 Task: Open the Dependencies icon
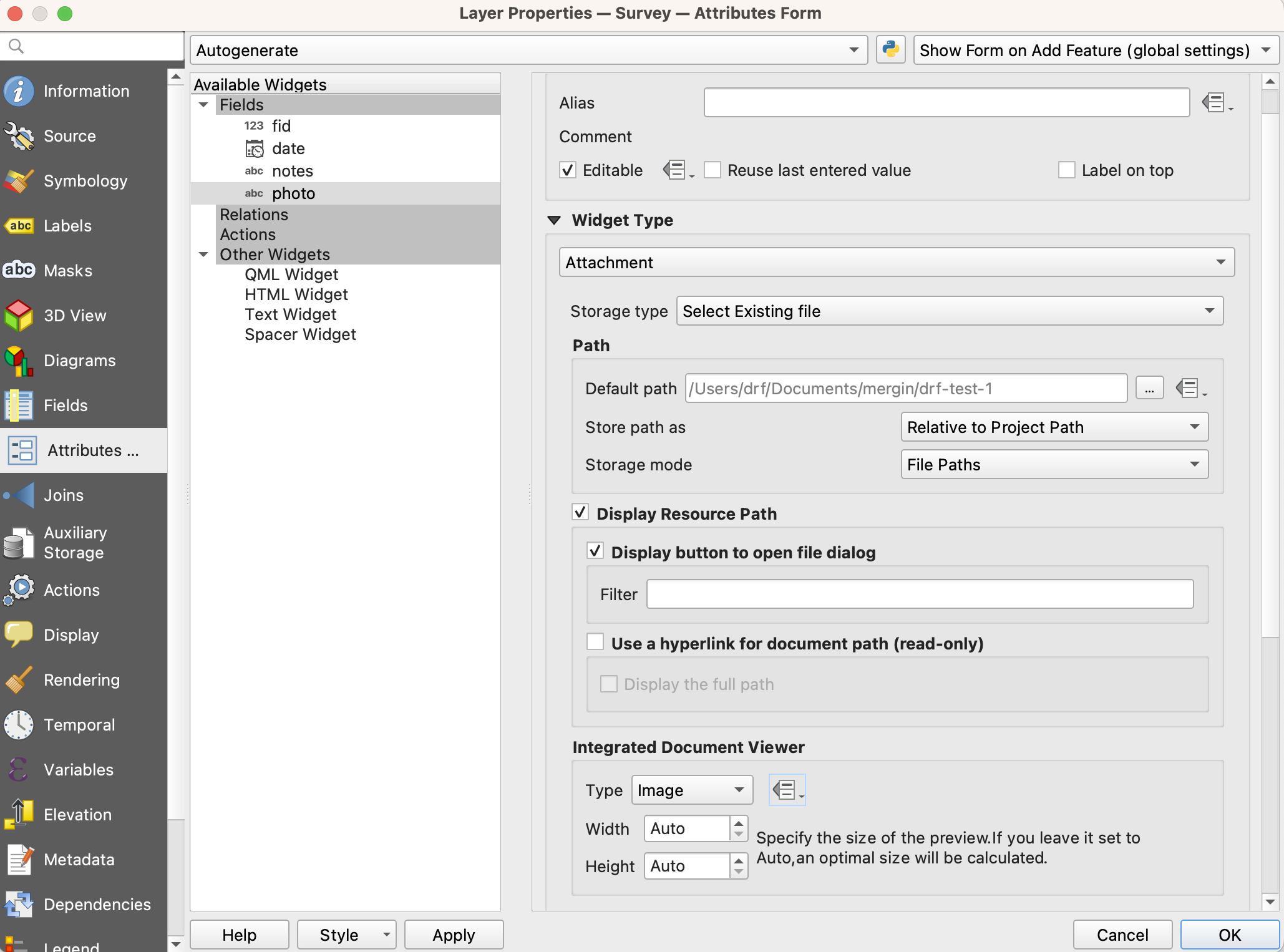pyautogui.click(x=19, y=905)
